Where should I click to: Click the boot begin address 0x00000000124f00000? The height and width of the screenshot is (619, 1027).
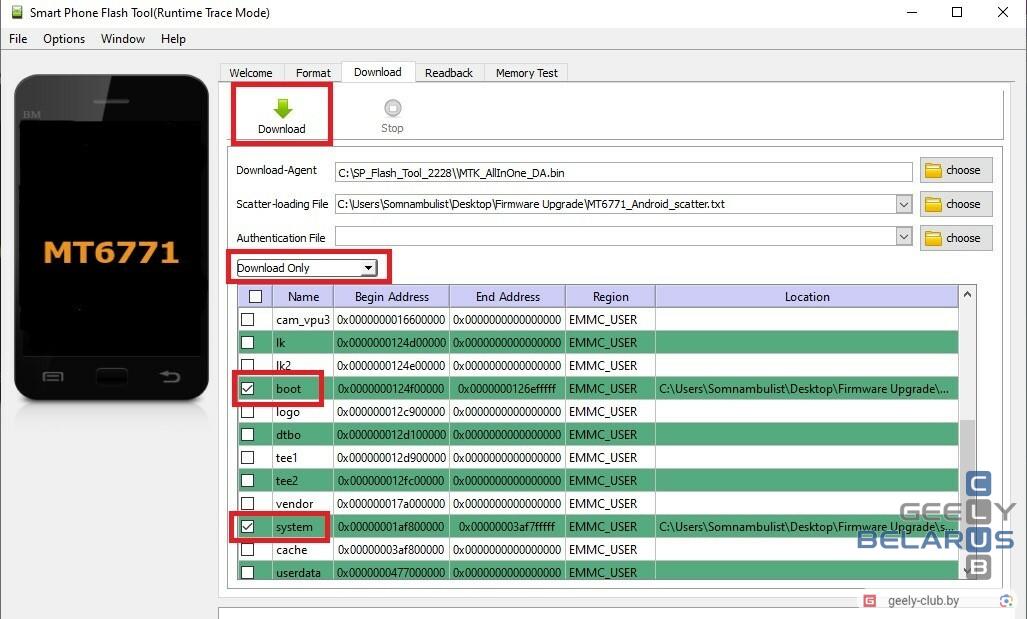(391, 388)
